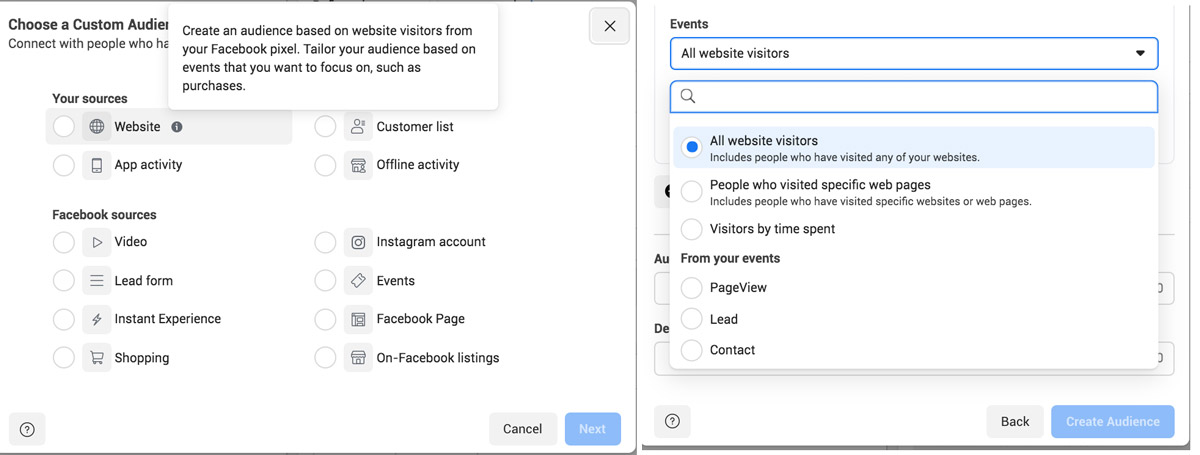This screenshot has height=455, width=1200.
Task: Select the Events source radio button
Action: [325, 281]
